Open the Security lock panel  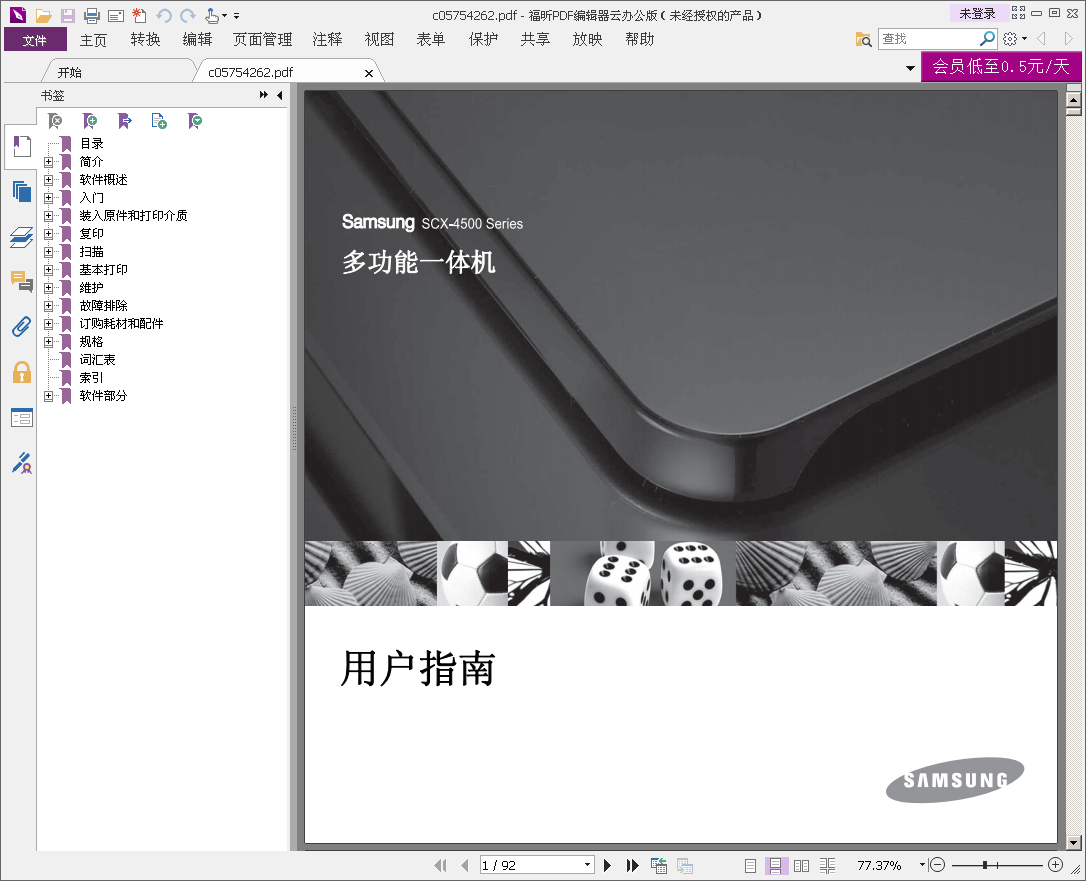coord(21,372)
